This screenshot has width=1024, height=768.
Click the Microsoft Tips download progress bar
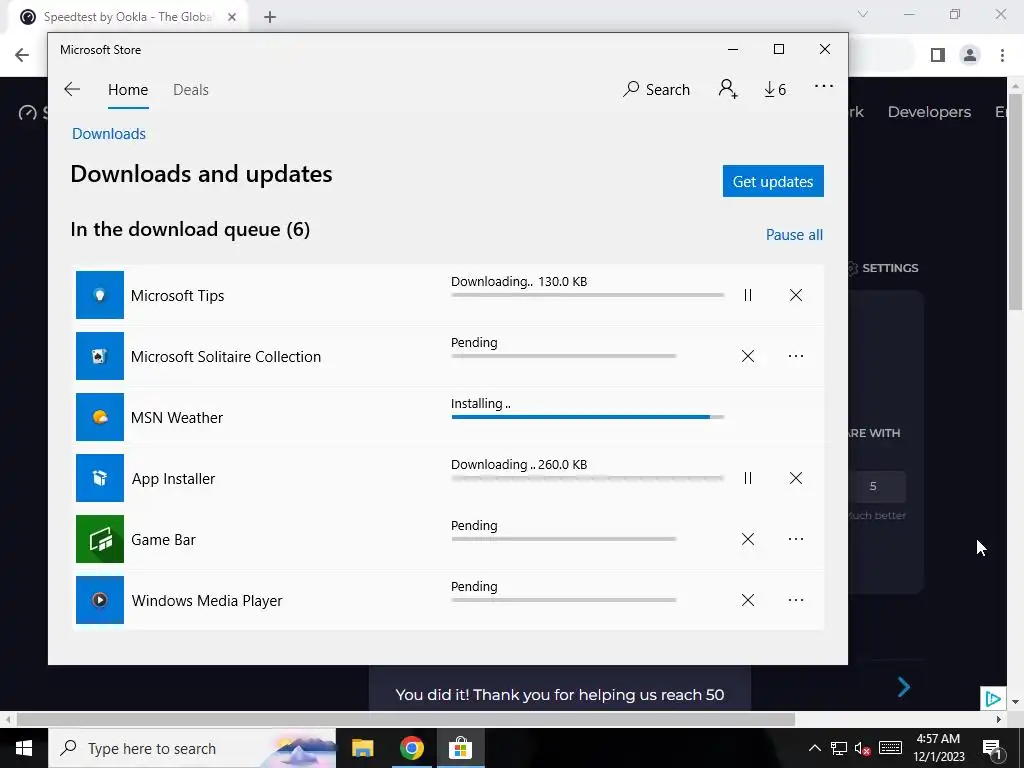(587, 295)
